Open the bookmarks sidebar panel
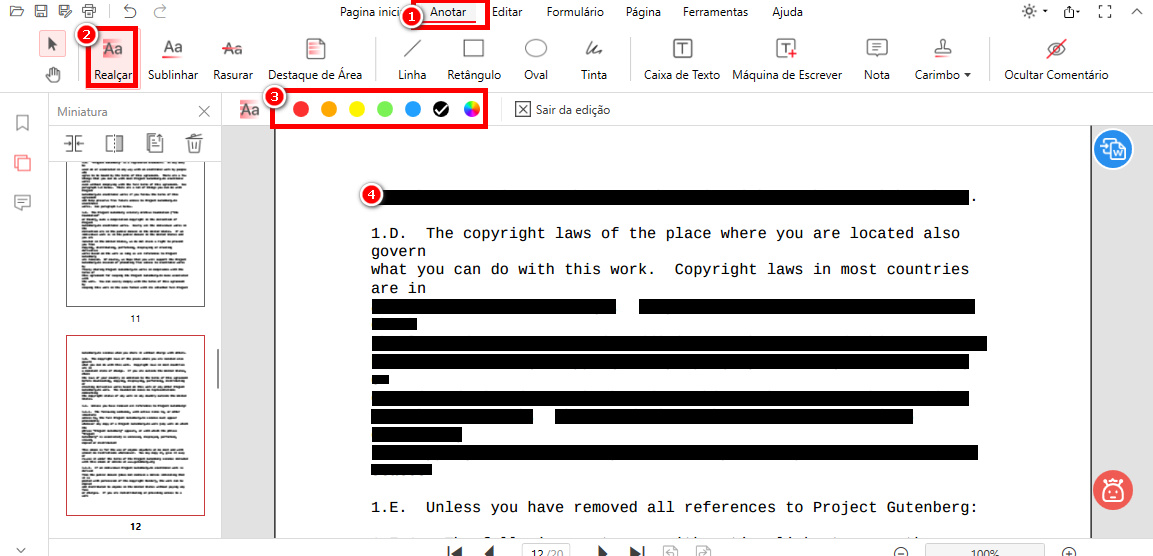The width and height of the screenshot is (1153, 556). point(23,123)
